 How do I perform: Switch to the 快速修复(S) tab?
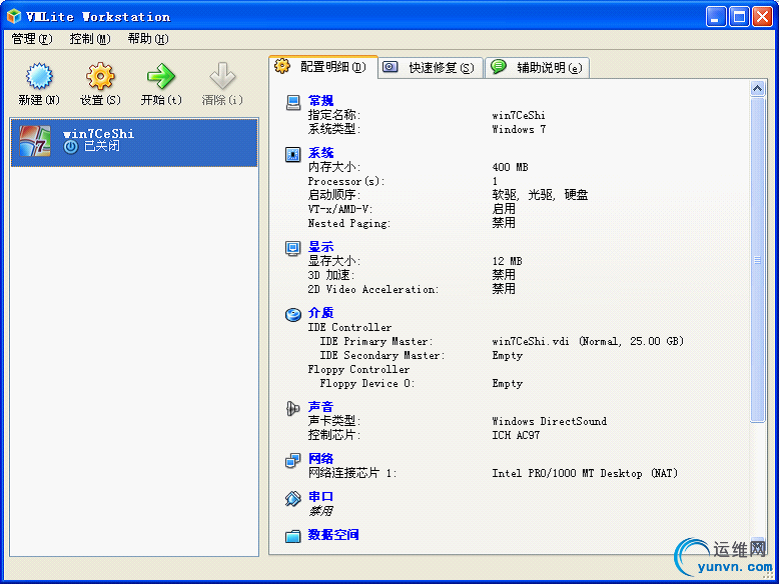431,68
